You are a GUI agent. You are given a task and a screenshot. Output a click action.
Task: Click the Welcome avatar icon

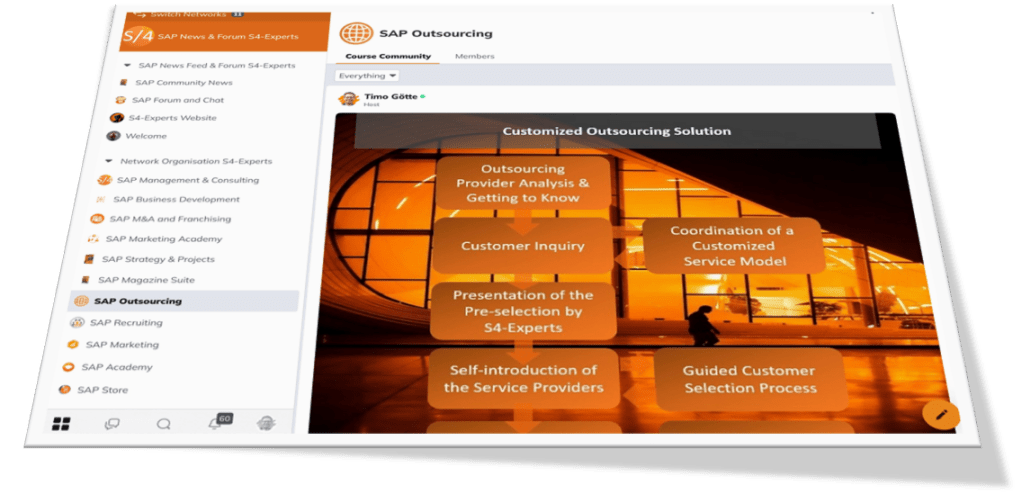click(x=113, y=136)
